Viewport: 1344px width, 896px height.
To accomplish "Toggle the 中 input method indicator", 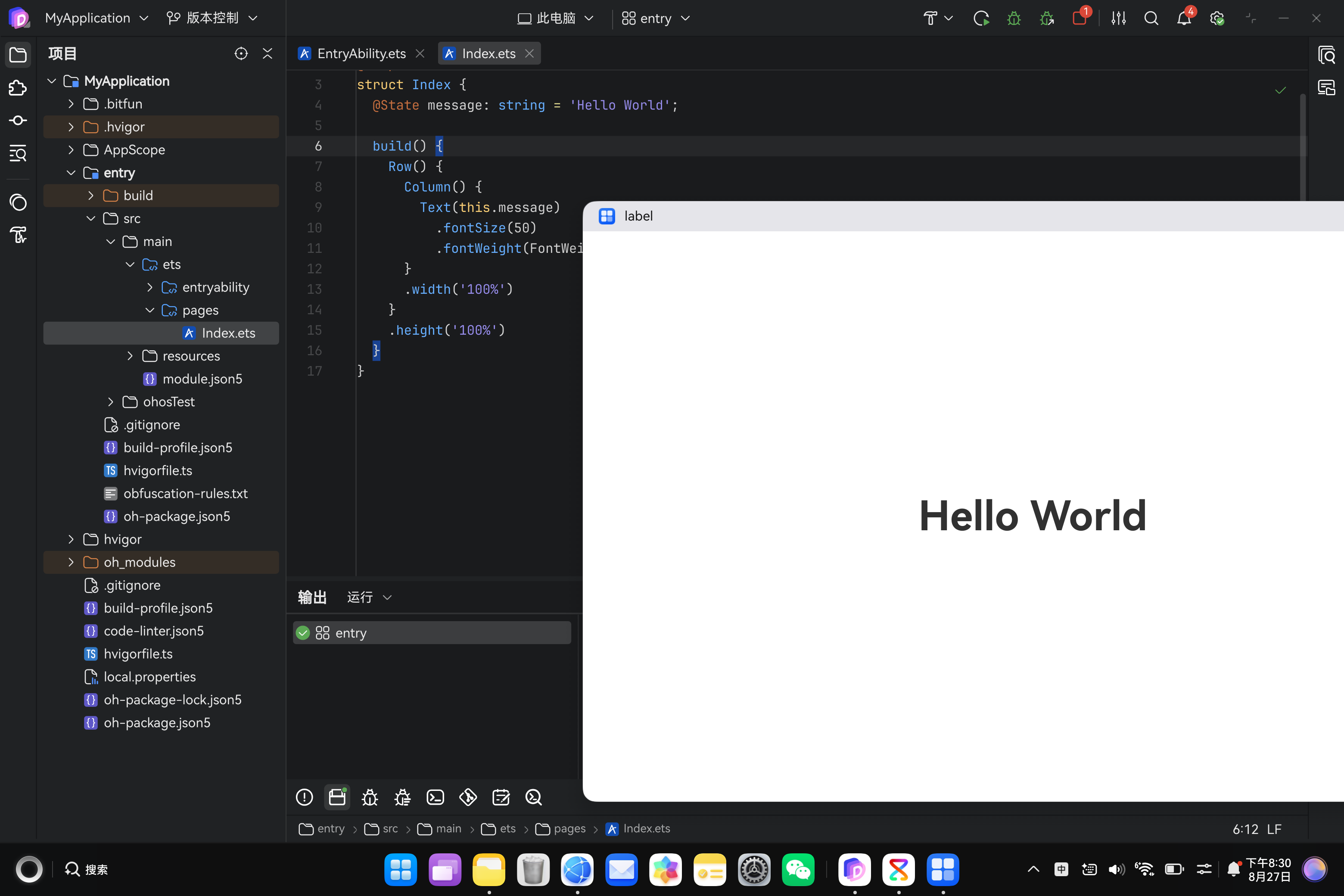I will [x=1061, y=870].
